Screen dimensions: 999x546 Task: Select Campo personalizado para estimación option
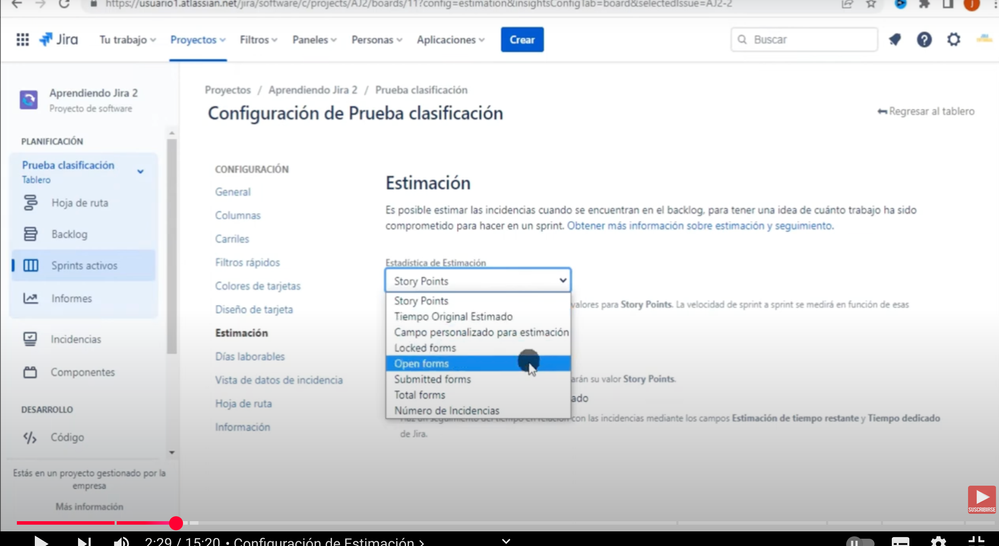pyautogui.click(x=478, y=332)
